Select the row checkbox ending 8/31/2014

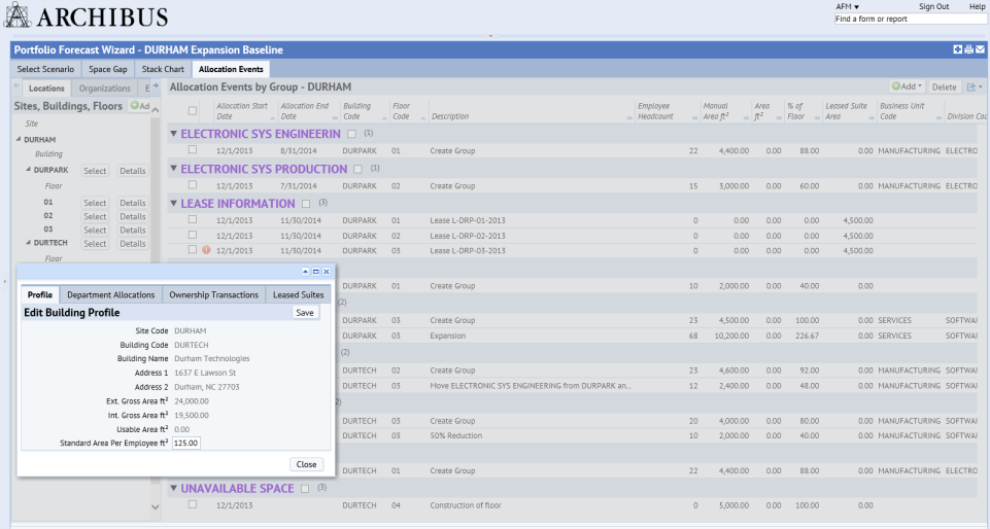[x=193, y=150]
